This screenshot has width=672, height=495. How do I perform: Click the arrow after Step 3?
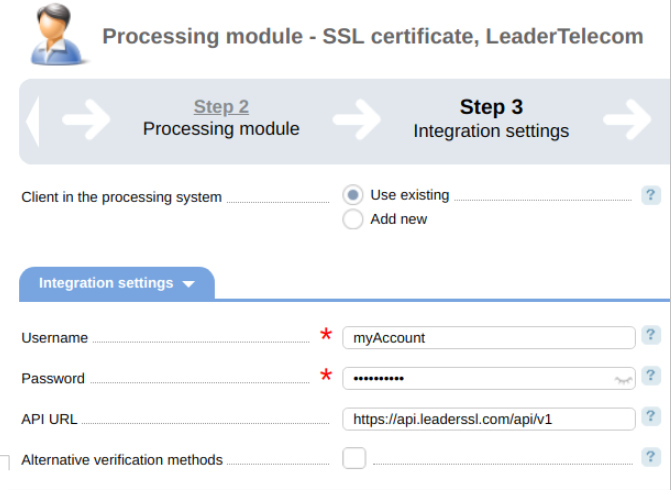coord(627,121)
